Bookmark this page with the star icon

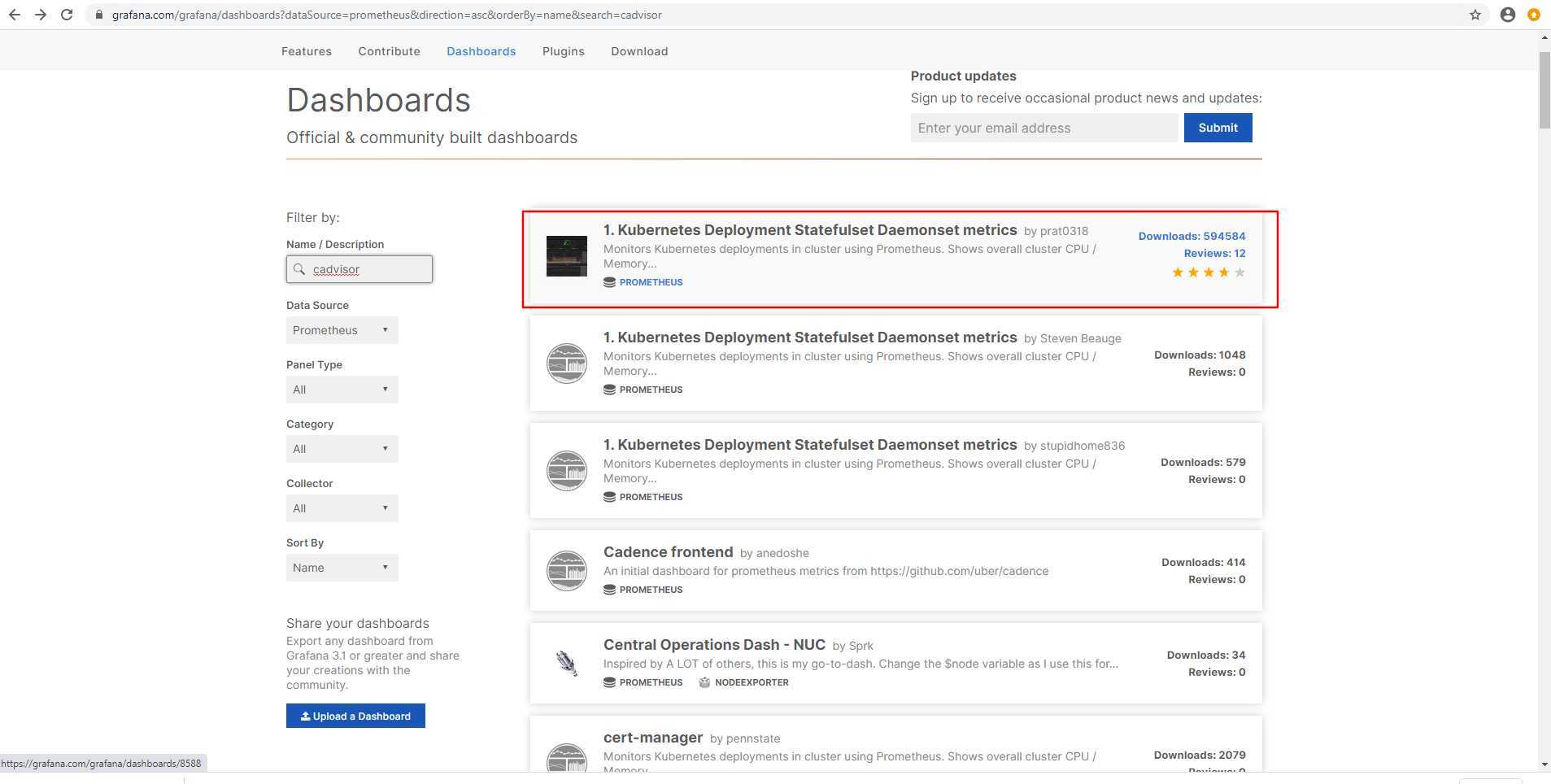tap(1475, 15)
